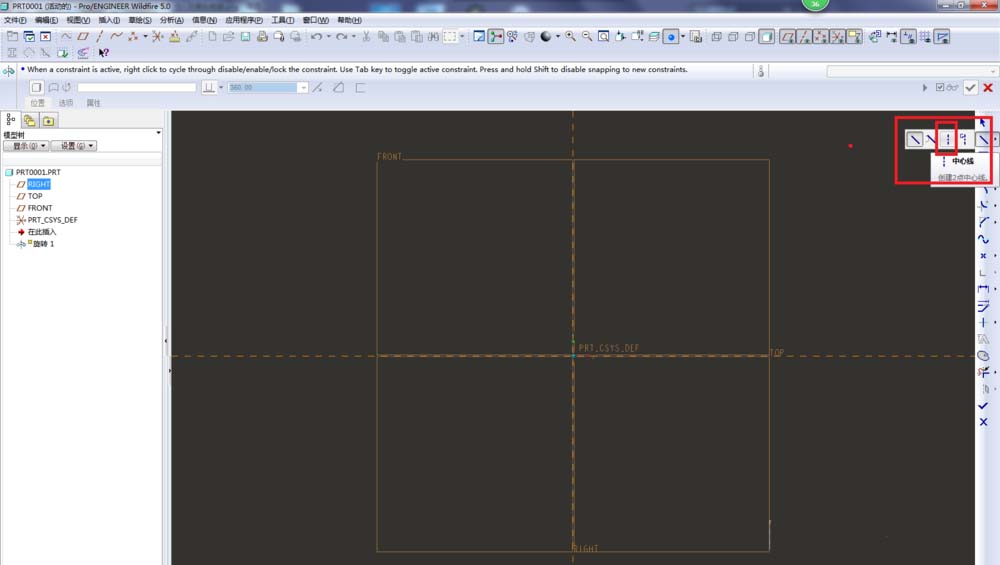Cancel the feature with the red X
This screenshot has width=1000, height=565.
(x=988, y=88)
